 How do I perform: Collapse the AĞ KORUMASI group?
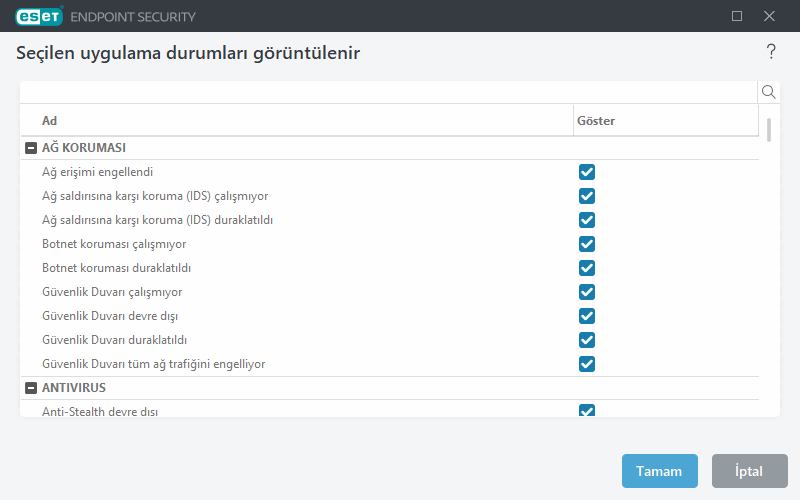(31, 148)
